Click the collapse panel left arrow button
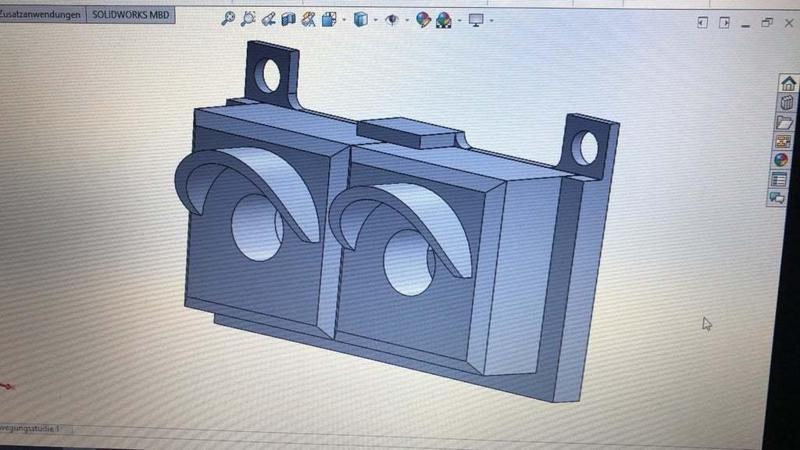800x450 pixels. point(703,22)
